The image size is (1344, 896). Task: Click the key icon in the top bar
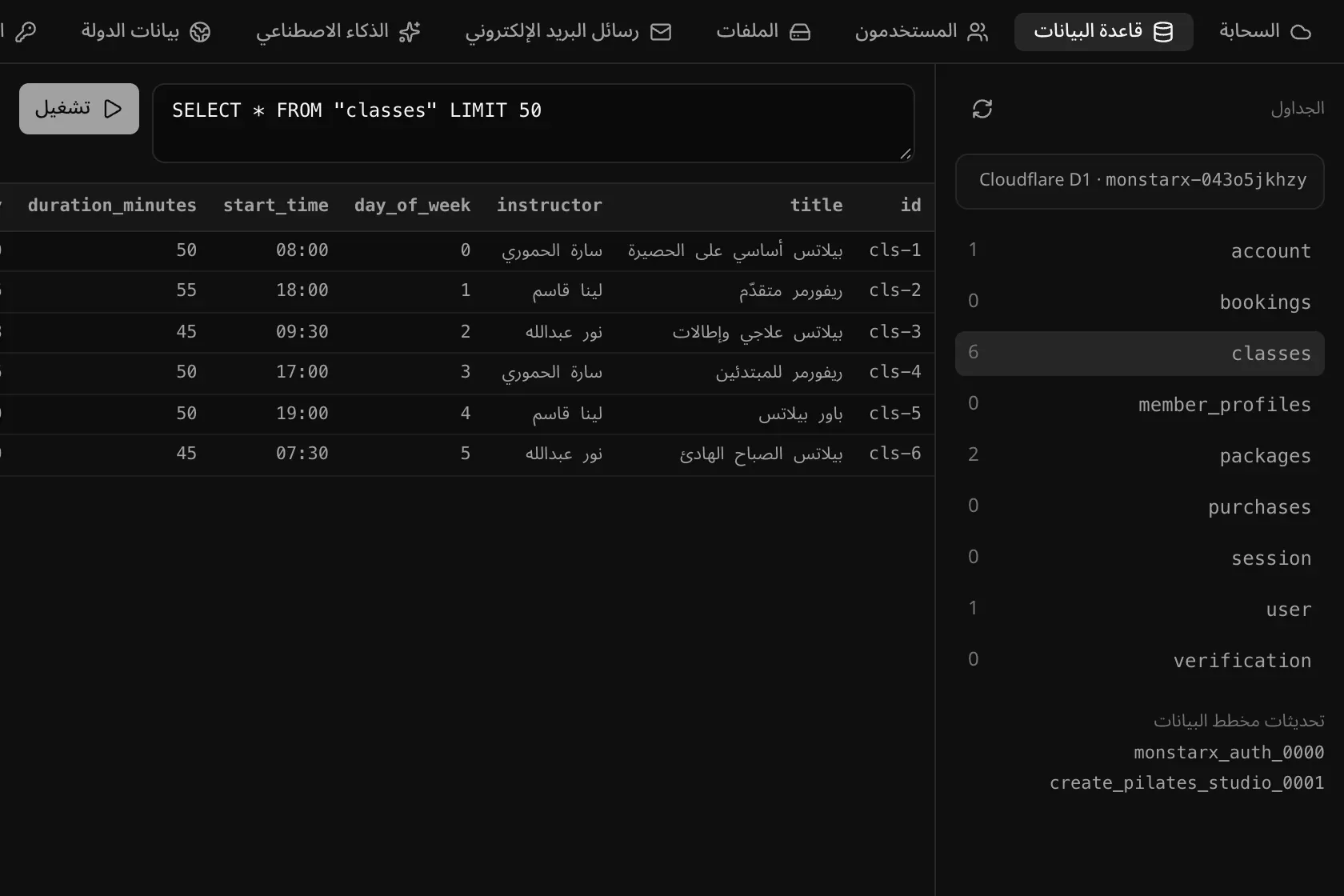tap(26, 32)
